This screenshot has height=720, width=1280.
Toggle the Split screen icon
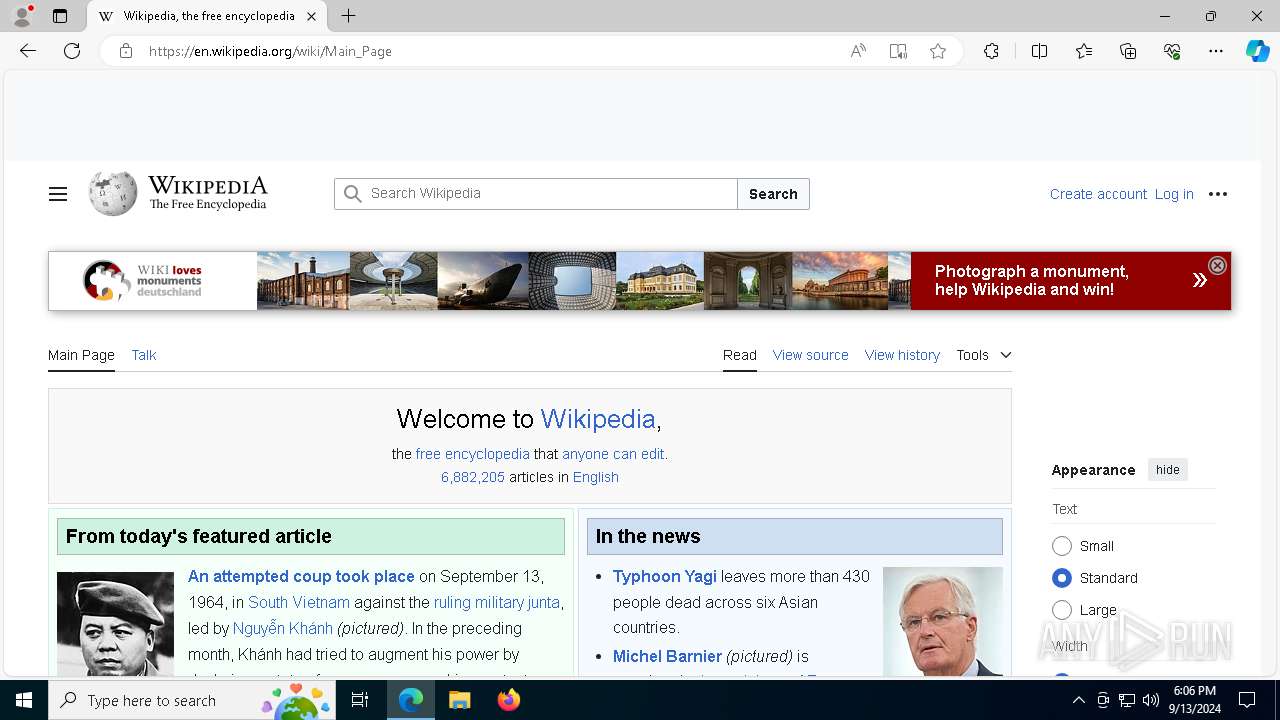tap(1039, 51)
